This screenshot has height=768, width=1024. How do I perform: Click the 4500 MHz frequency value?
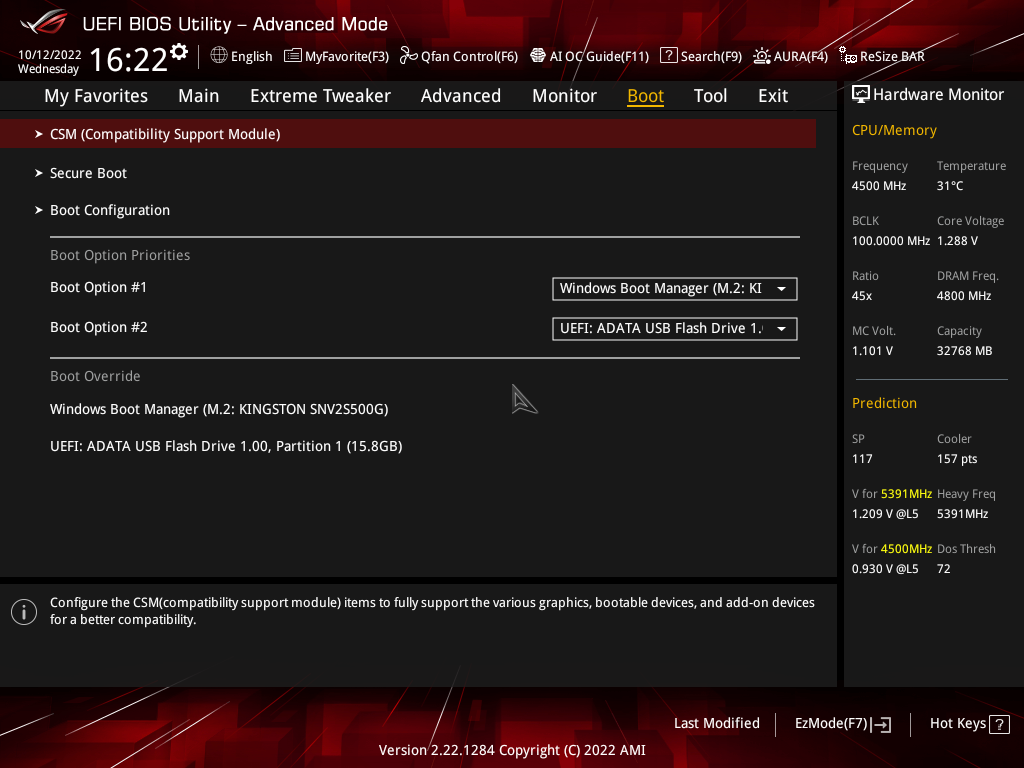[879, 186]
